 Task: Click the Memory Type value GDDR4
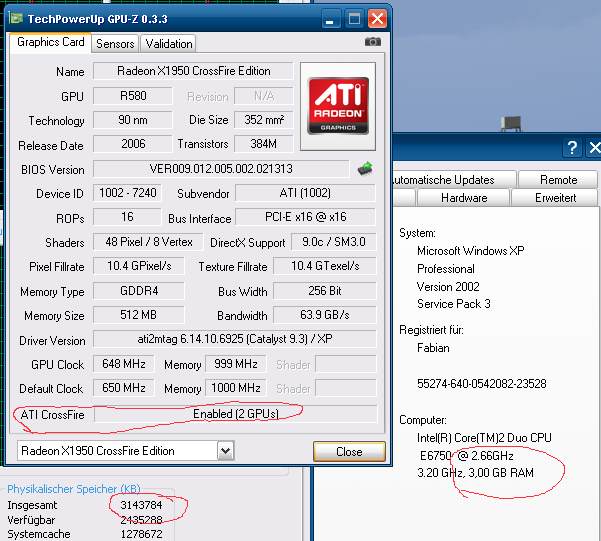coord(139,291)
